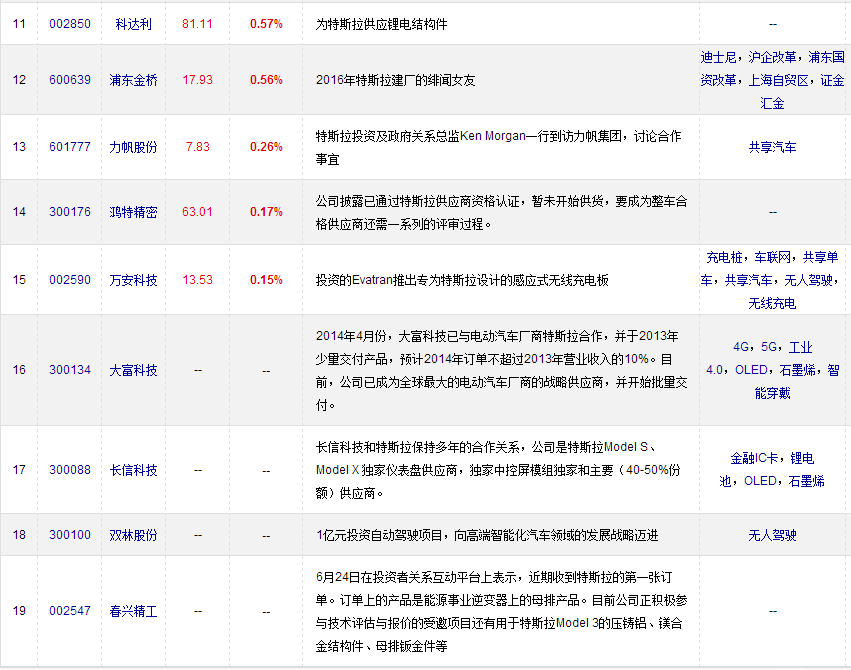851x670 pixels.
Task: Open 充电桩 concept link
Action: coord(724,257)
